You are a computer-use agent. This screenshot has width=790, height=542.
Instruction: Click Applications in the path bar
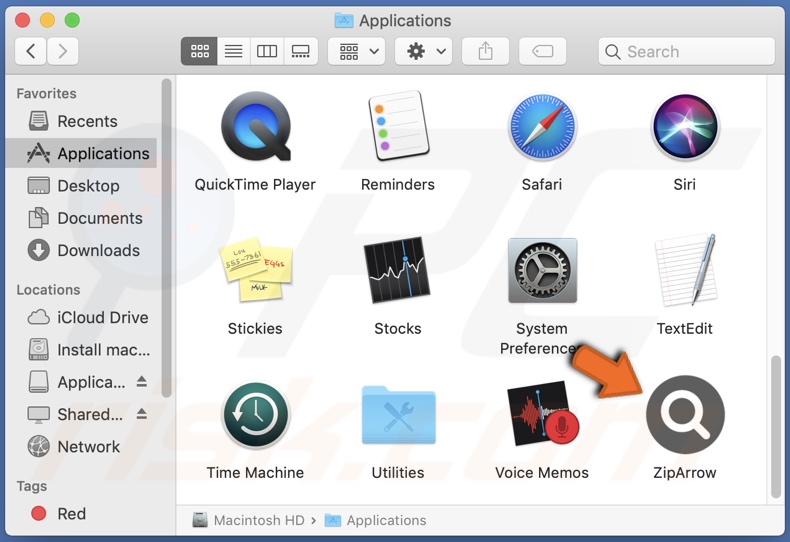tap(375, 520)
